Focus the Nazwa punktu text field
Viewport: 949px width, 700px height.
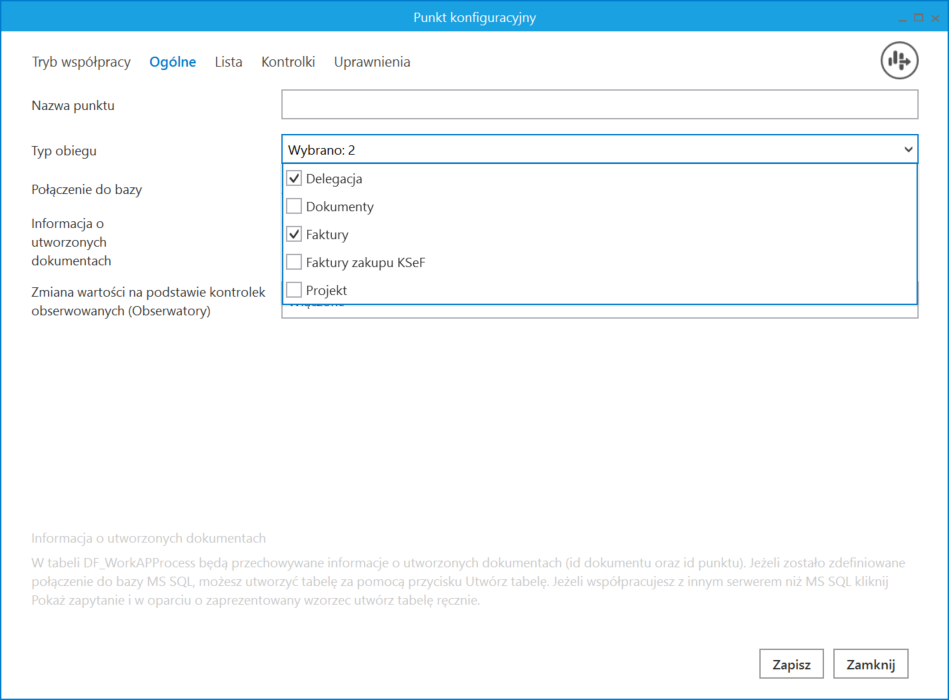[599, 105]
